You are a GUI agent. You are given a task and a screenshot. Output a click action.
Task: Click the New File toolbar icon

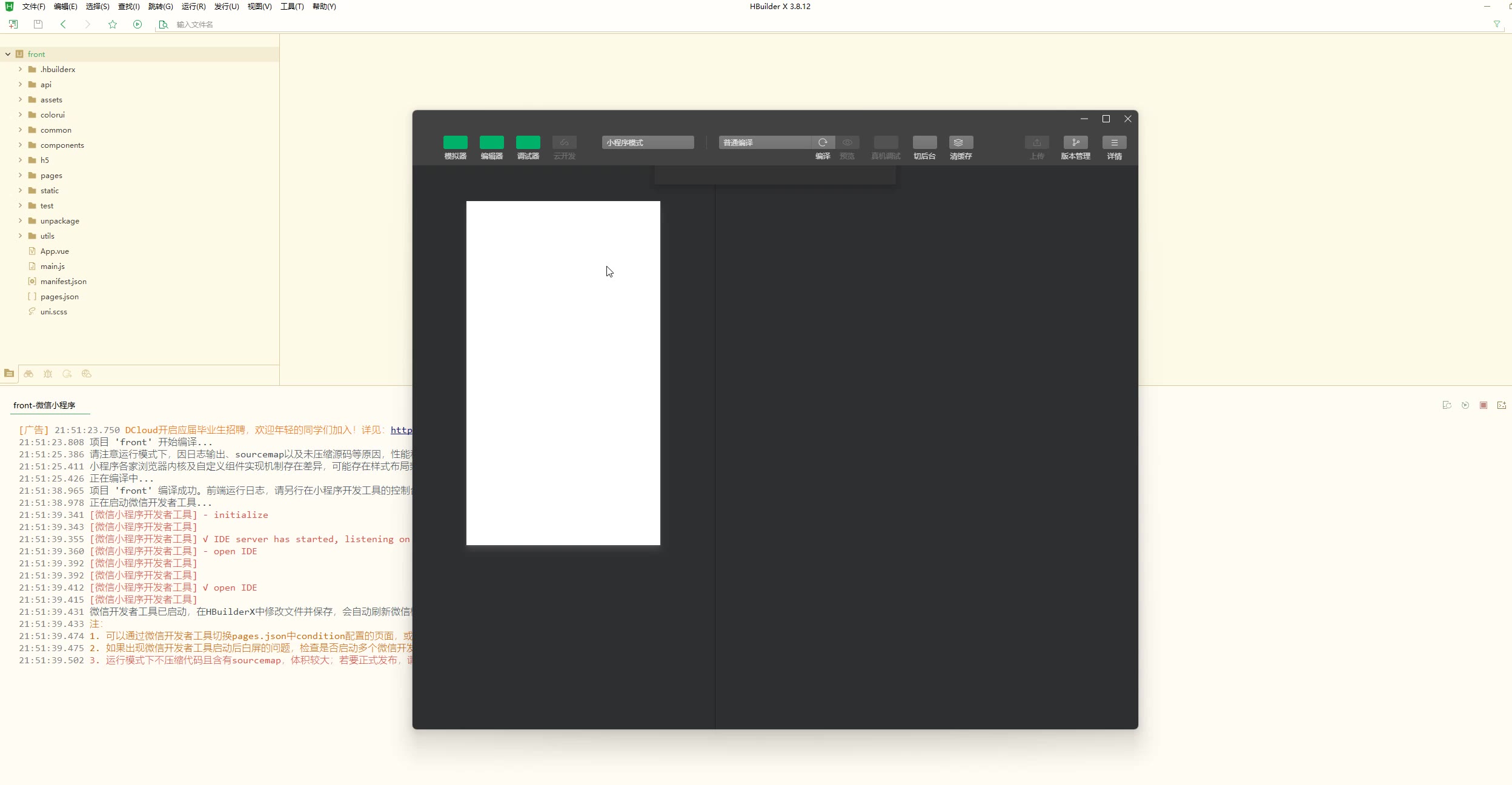[13, 24]
